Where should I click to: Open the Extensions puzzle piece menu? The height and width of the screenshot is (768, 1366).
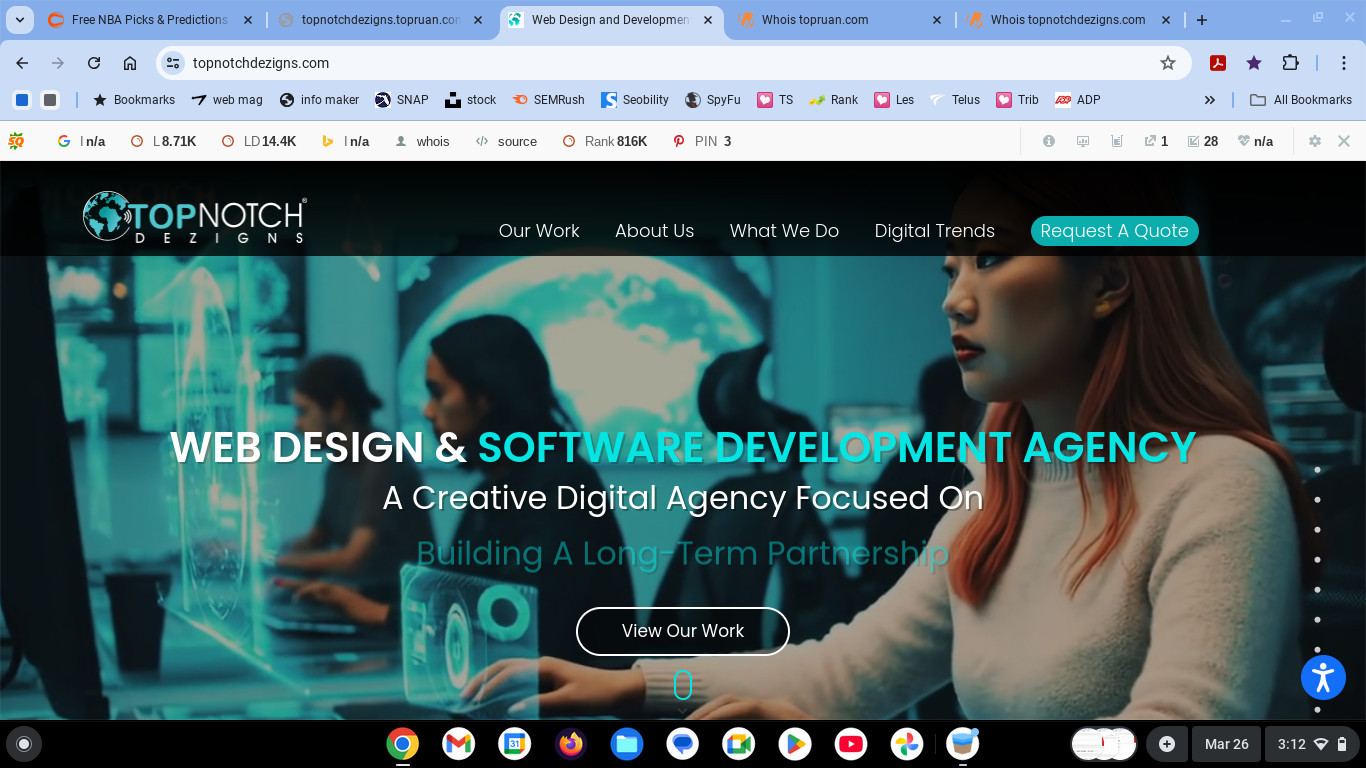point(1290,63)
